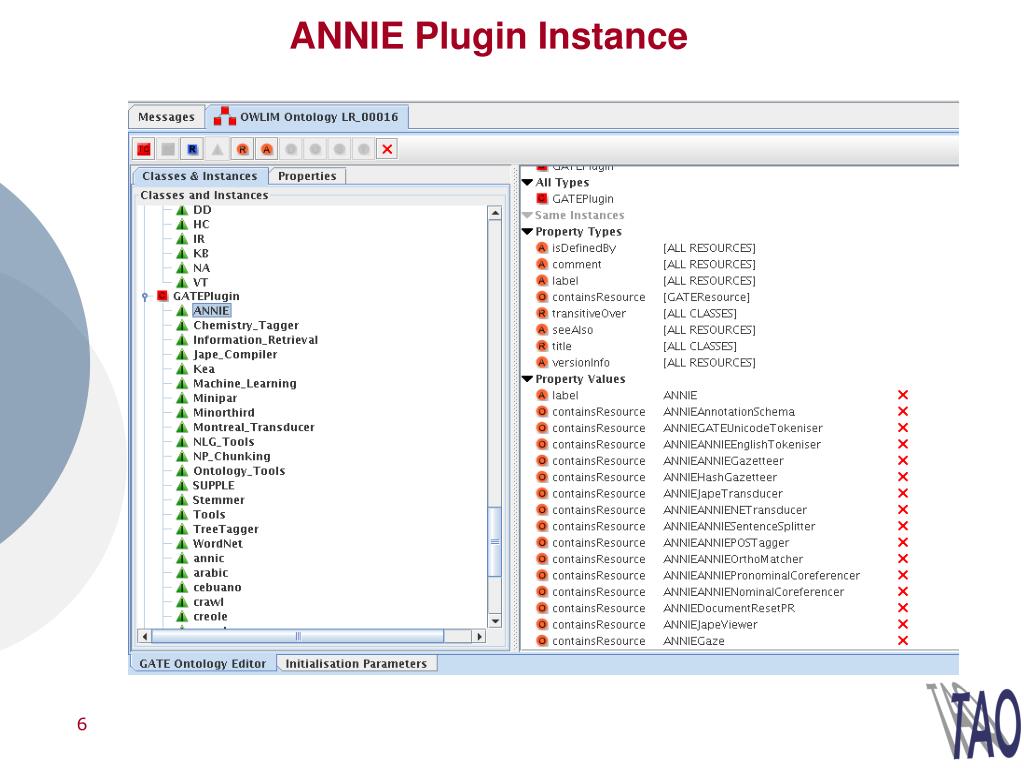Click the first orange R property toolbar icon
The width and height of the screenshot is (1024, 768).
coord(242,150)
